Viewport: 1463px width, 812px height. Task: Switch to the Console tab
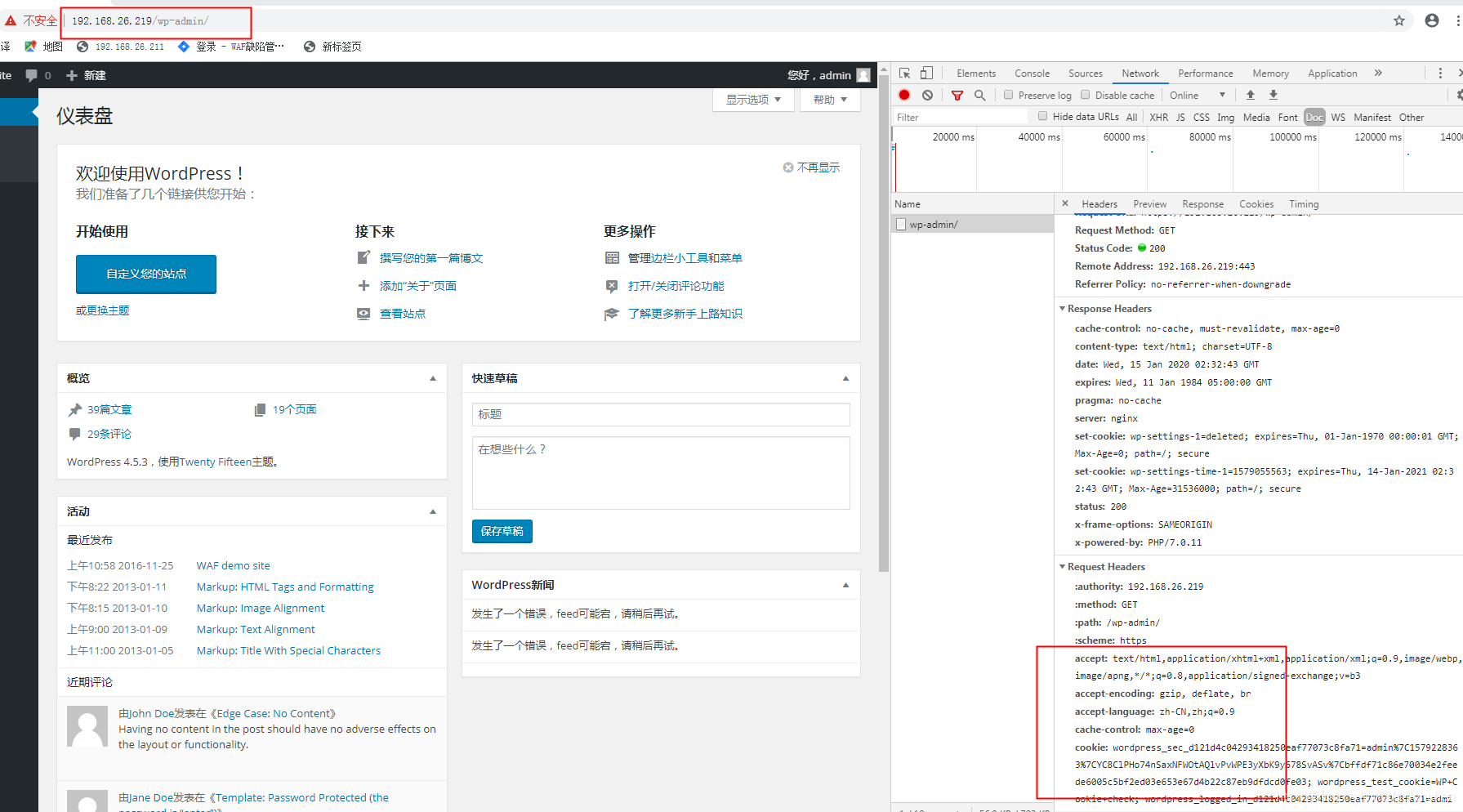pos(1033,74)
